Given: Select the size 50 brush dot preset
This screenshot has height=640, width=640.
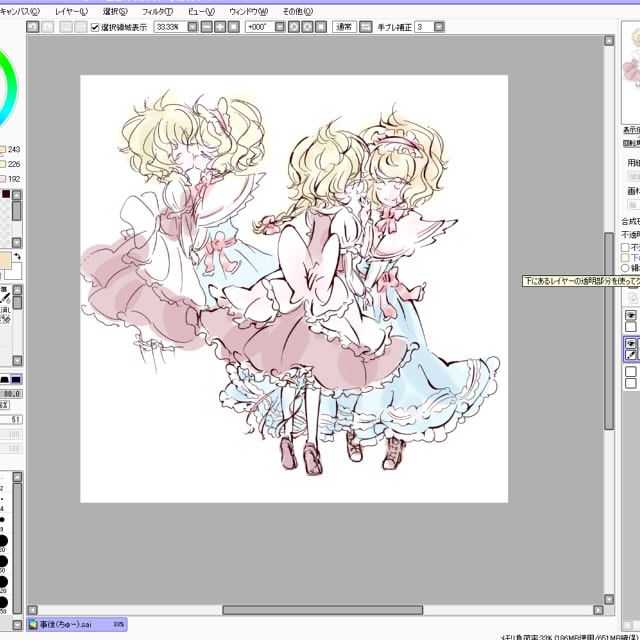Looking at the screenshot, I should (3, 561).
